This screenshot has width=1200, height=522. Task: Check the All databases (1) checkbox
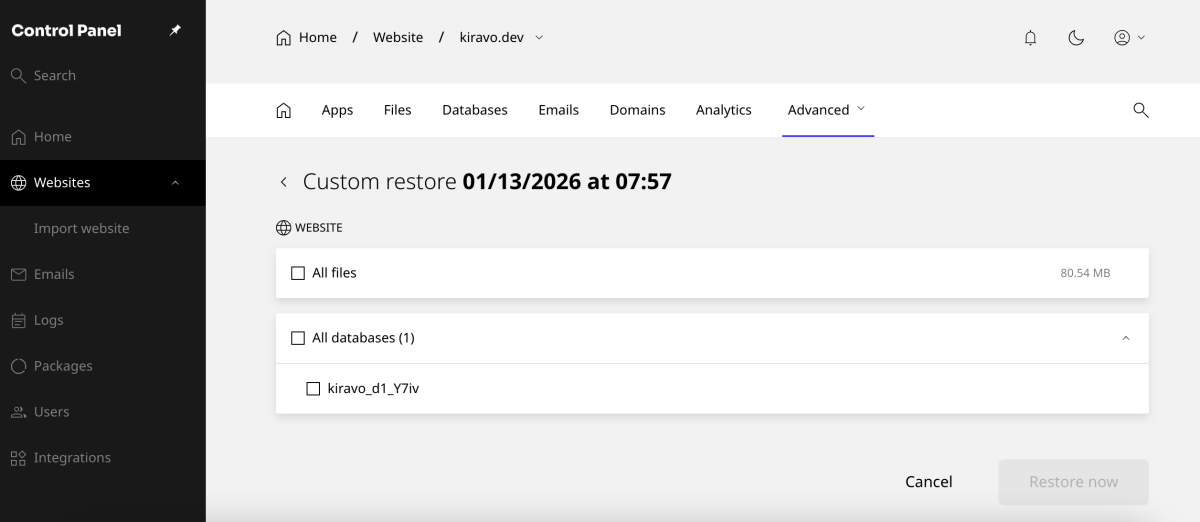click(298, 338)
